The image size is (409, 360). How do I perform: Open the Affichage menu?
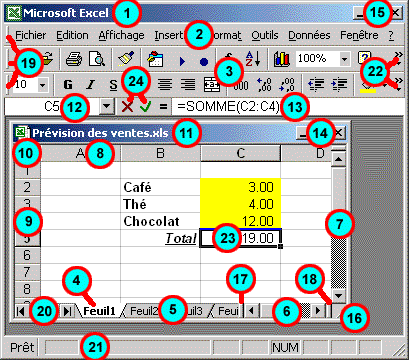[x=121, y=35]
